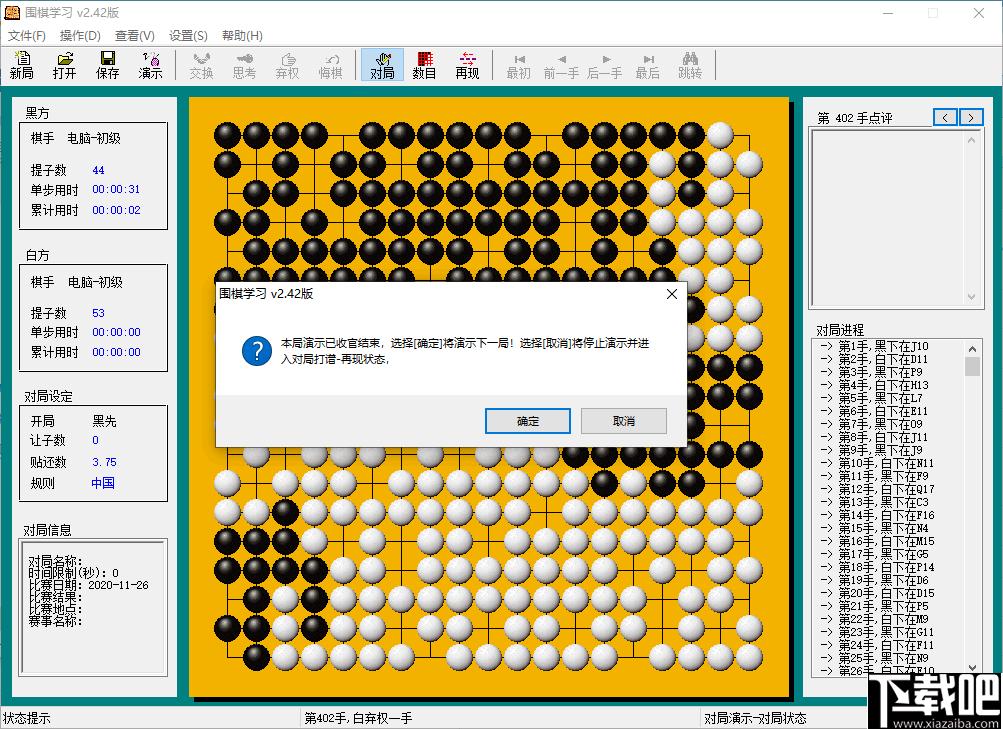
Task: Open a game file with 打开
Action: 65,65
